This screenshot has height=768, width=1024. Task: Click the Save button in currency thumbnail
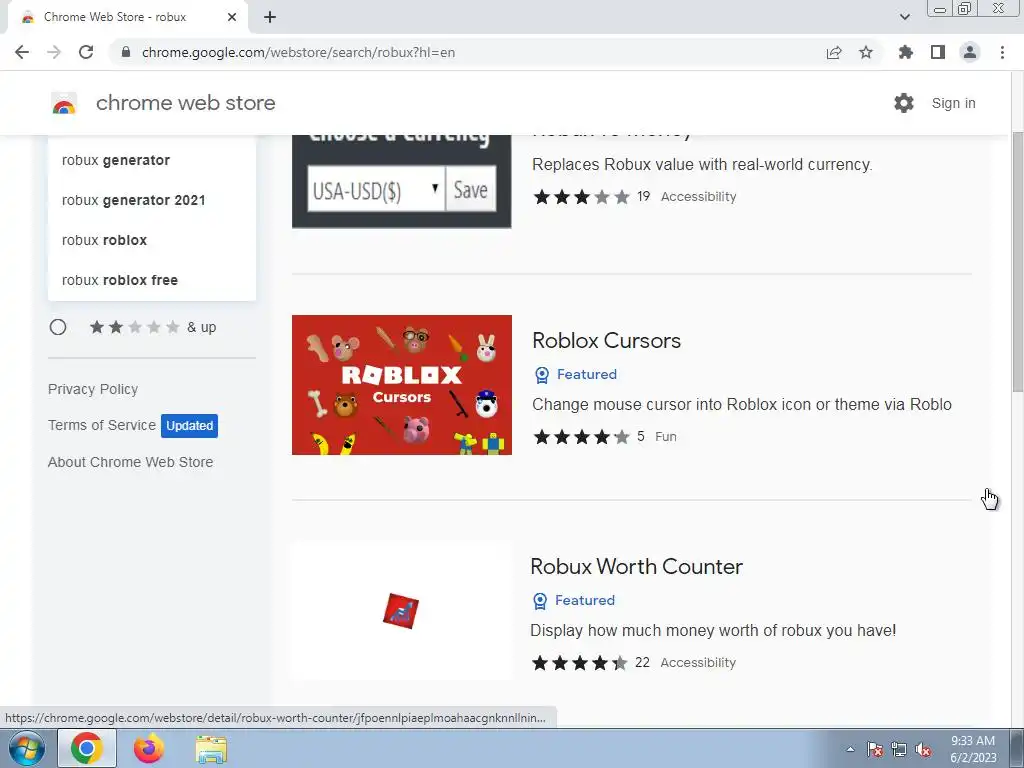coord(471,190)
